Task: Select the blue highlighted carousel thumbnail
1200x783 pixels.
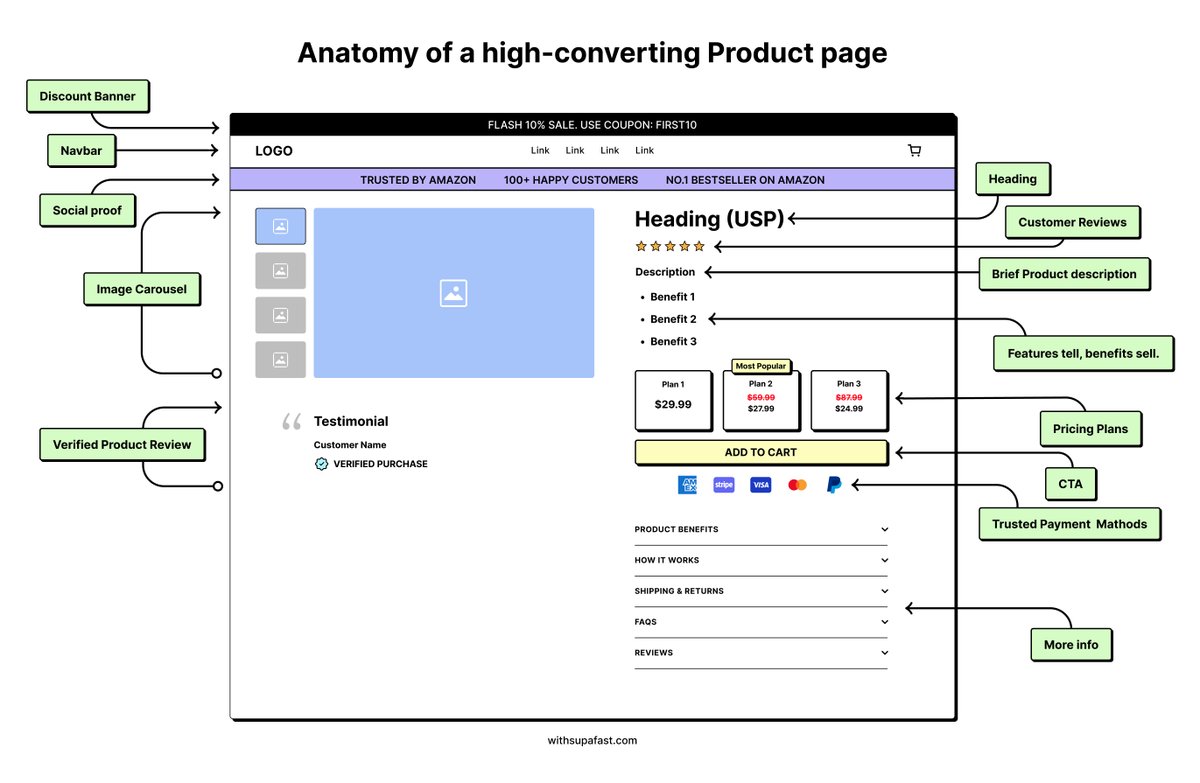Action: 280,226
